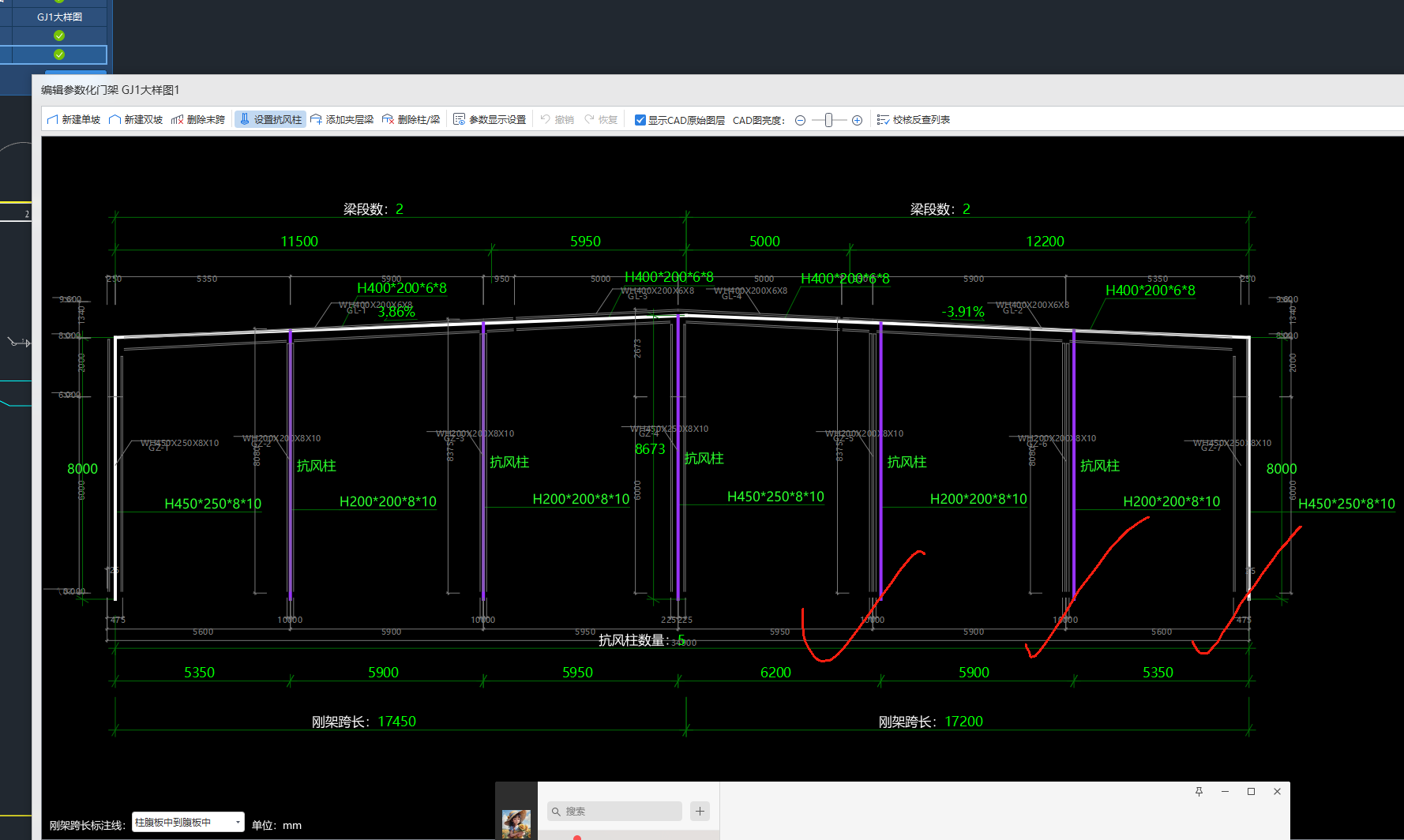The width and height of the screenshot is (1404, 840).
Task: Choose 添加夹层梁 tool
Action: pos(342,120)
